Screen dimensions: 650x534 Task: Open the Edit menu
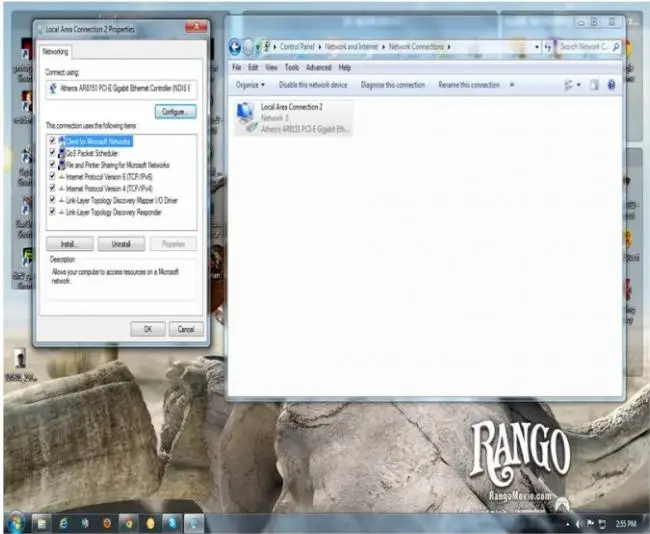coord(253,67)
